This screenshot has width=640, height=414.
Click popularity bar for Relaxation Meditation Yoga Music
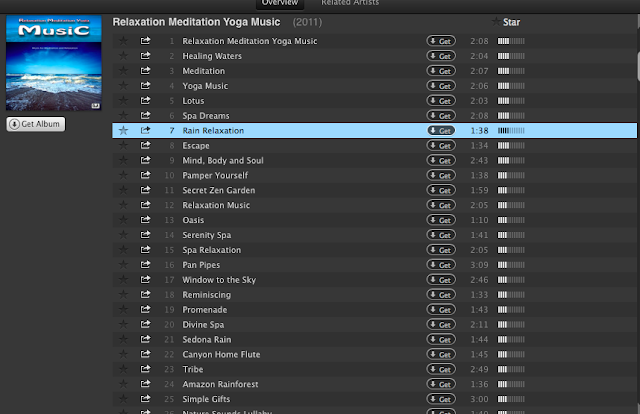(x=511, y=41)
